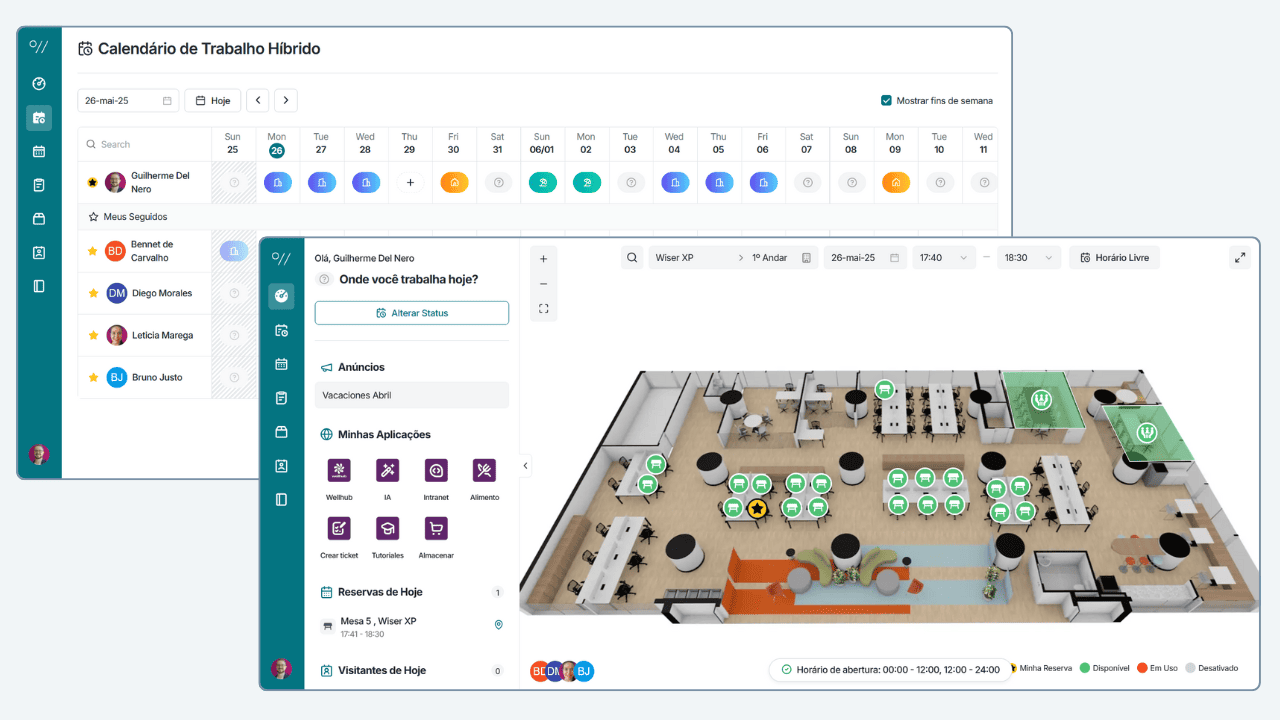The height and width of the screenshot is (720, 1280).
Task: Add status on Thursday 29 for Guilherme
Action: [410, 183]
